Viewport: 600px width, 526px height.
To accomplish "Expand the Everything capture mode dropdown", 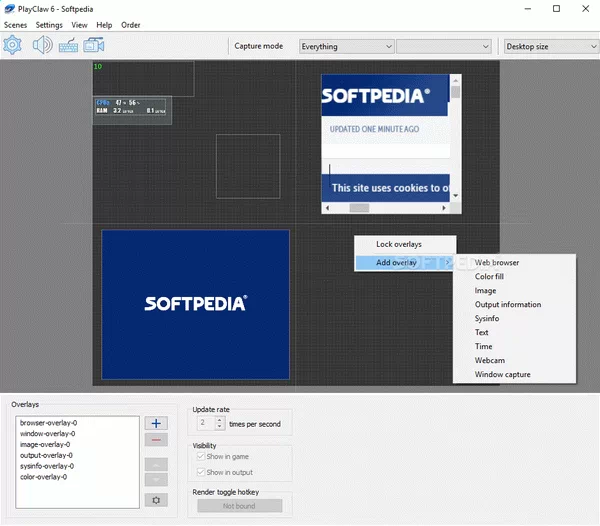I will point(346,47).
